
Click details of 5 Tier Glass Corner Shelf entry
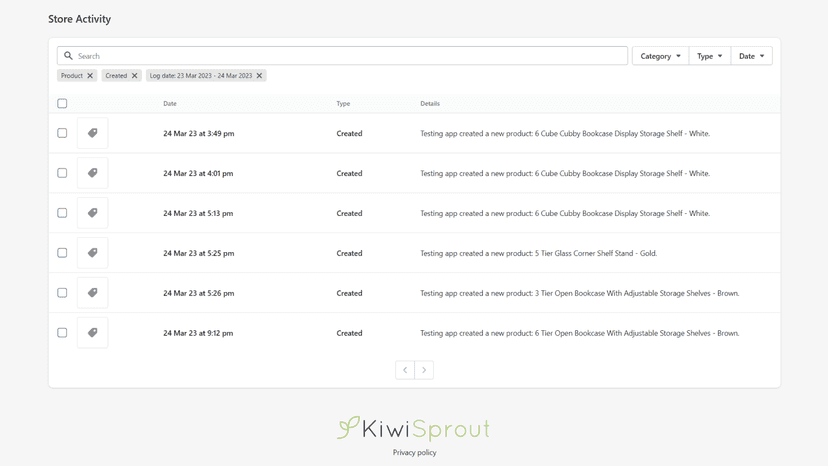(539, 253)
